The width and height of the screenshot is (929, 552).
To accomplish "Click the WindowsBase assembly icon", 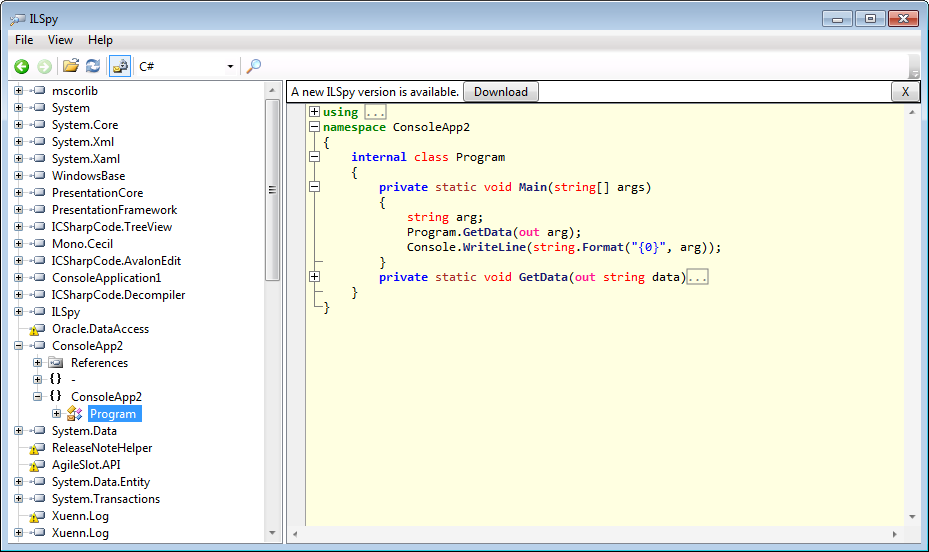I will [37, 175].
